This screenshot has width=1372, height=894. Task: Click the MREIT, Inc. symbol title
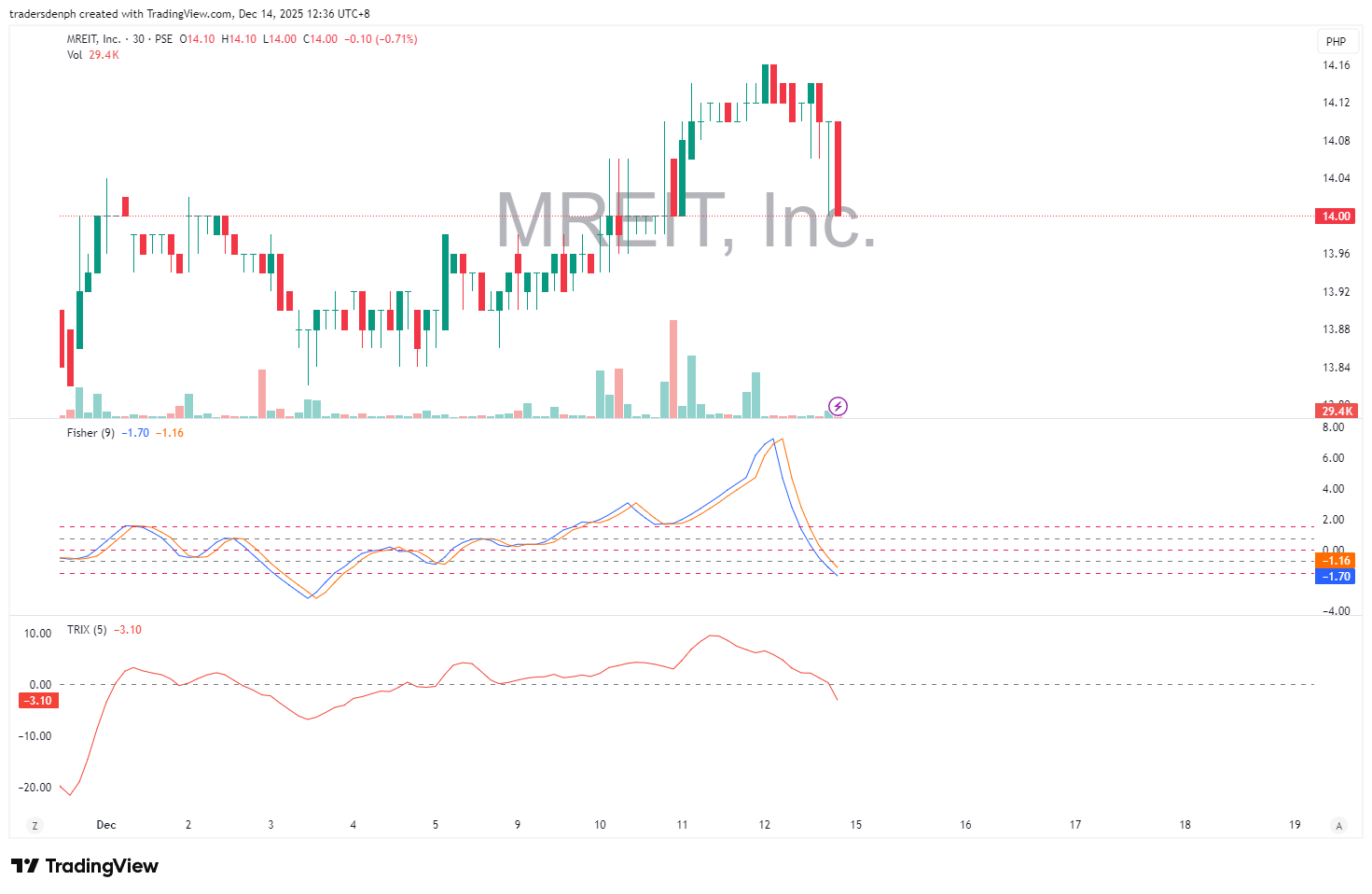click(93, 39)
